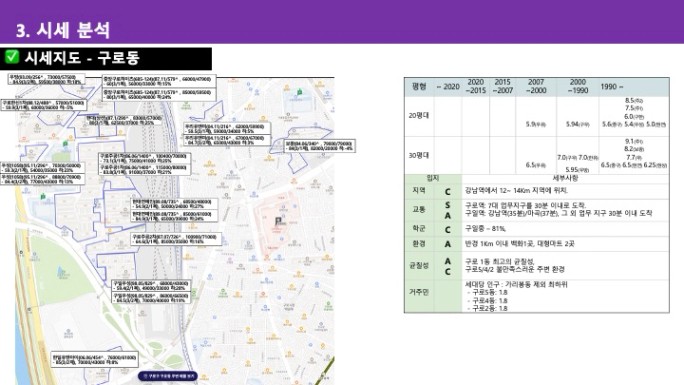The image size is (684, 385).
Task: Select the 지역 row label
Action: pos(419,191)
